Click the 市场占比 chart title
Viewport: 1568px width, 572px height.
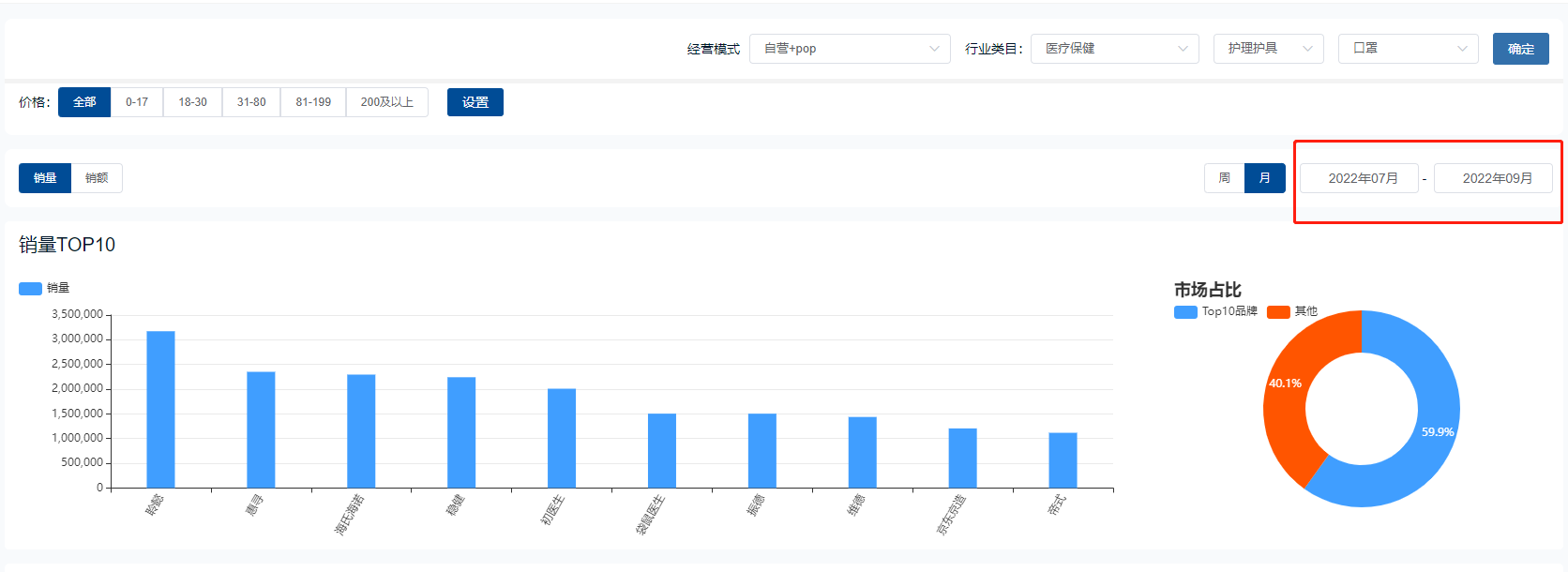pyautogui.click(x=1208, y=290)
